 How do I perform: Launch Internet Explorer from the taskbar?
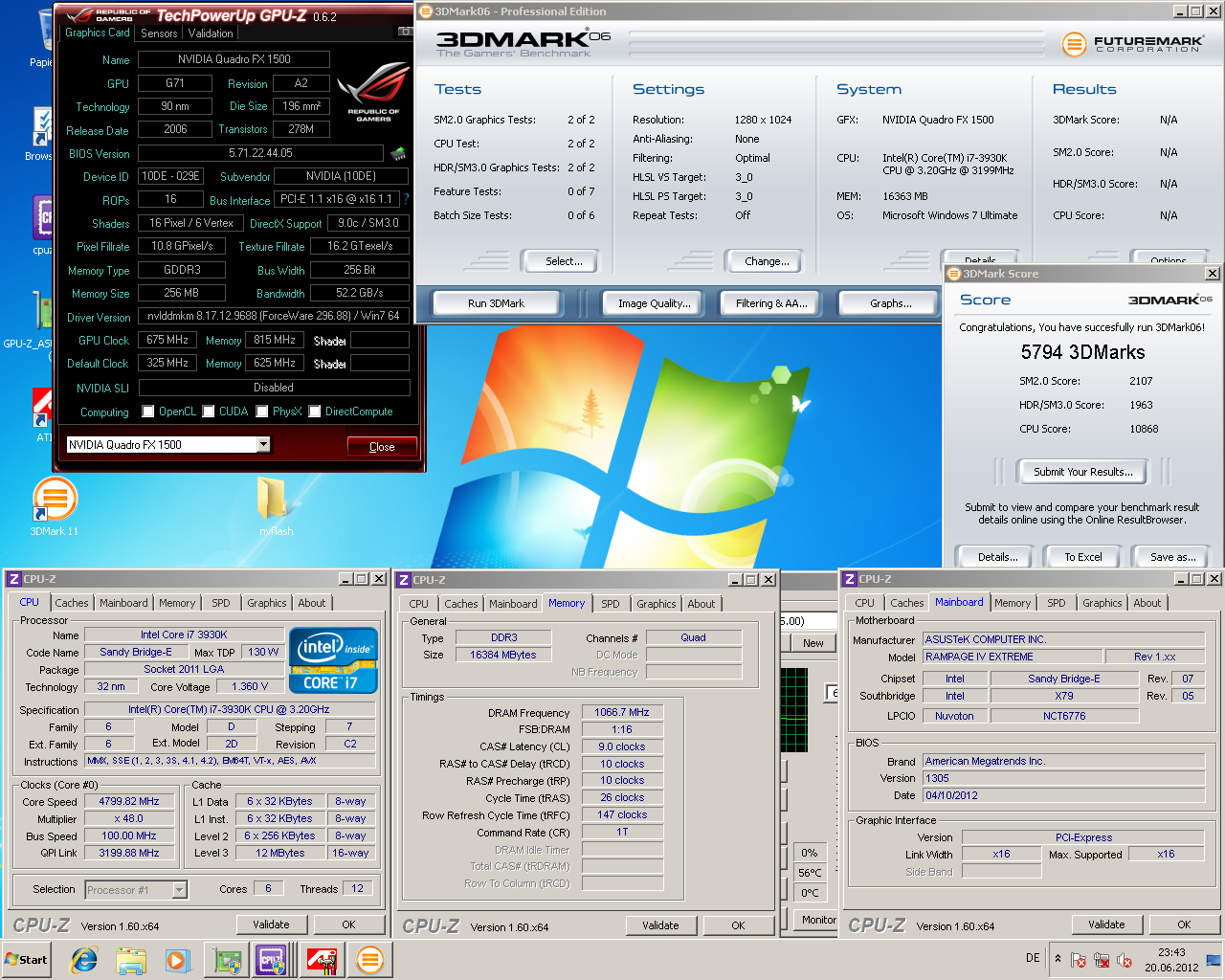pos(84,960)
